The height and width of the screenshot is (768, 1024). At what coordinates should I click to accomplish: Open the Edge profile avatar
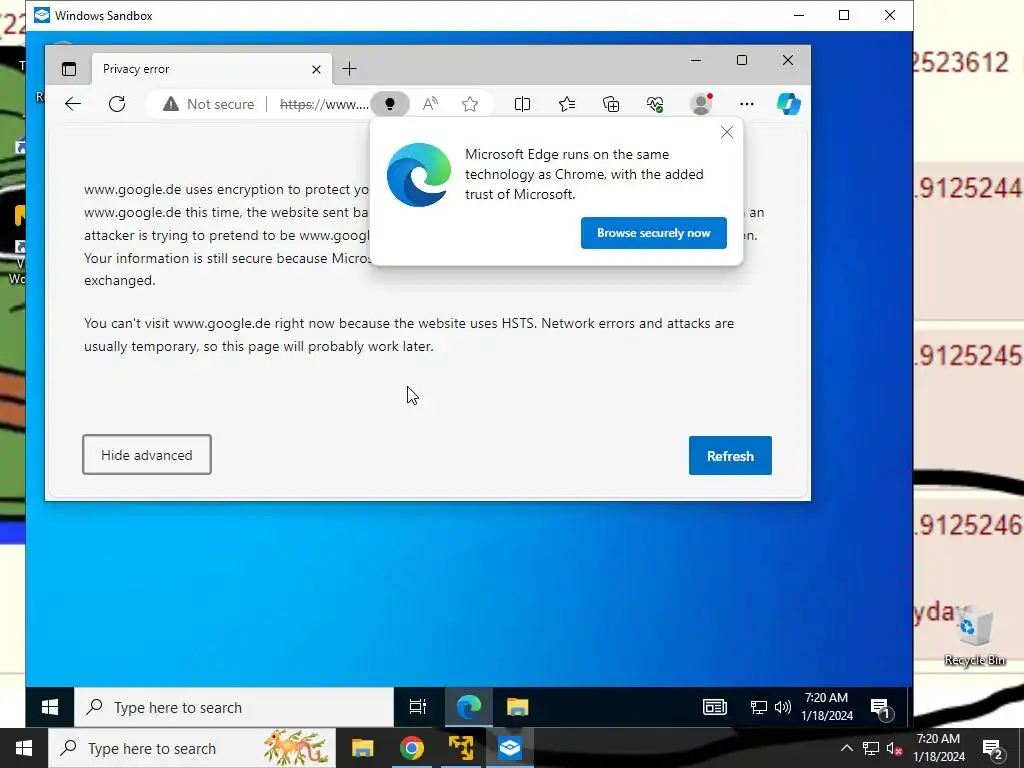coord(701,104)
